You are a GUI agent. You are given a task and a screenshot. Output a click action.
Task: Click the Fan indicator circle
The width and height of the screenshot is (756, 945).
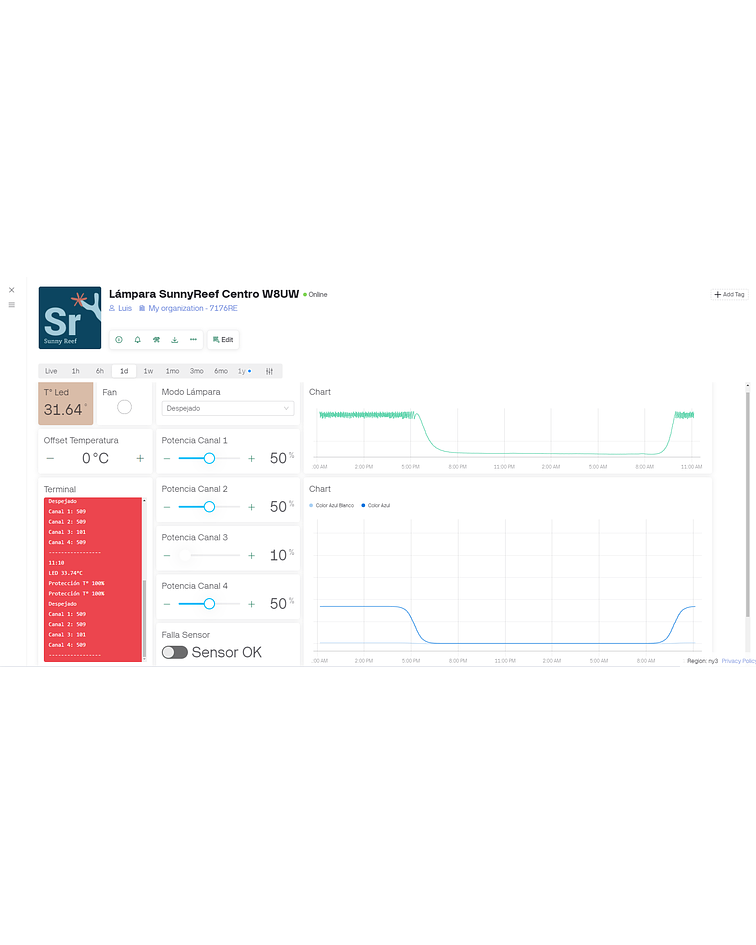pyautogui.click(x=124, y=406)
